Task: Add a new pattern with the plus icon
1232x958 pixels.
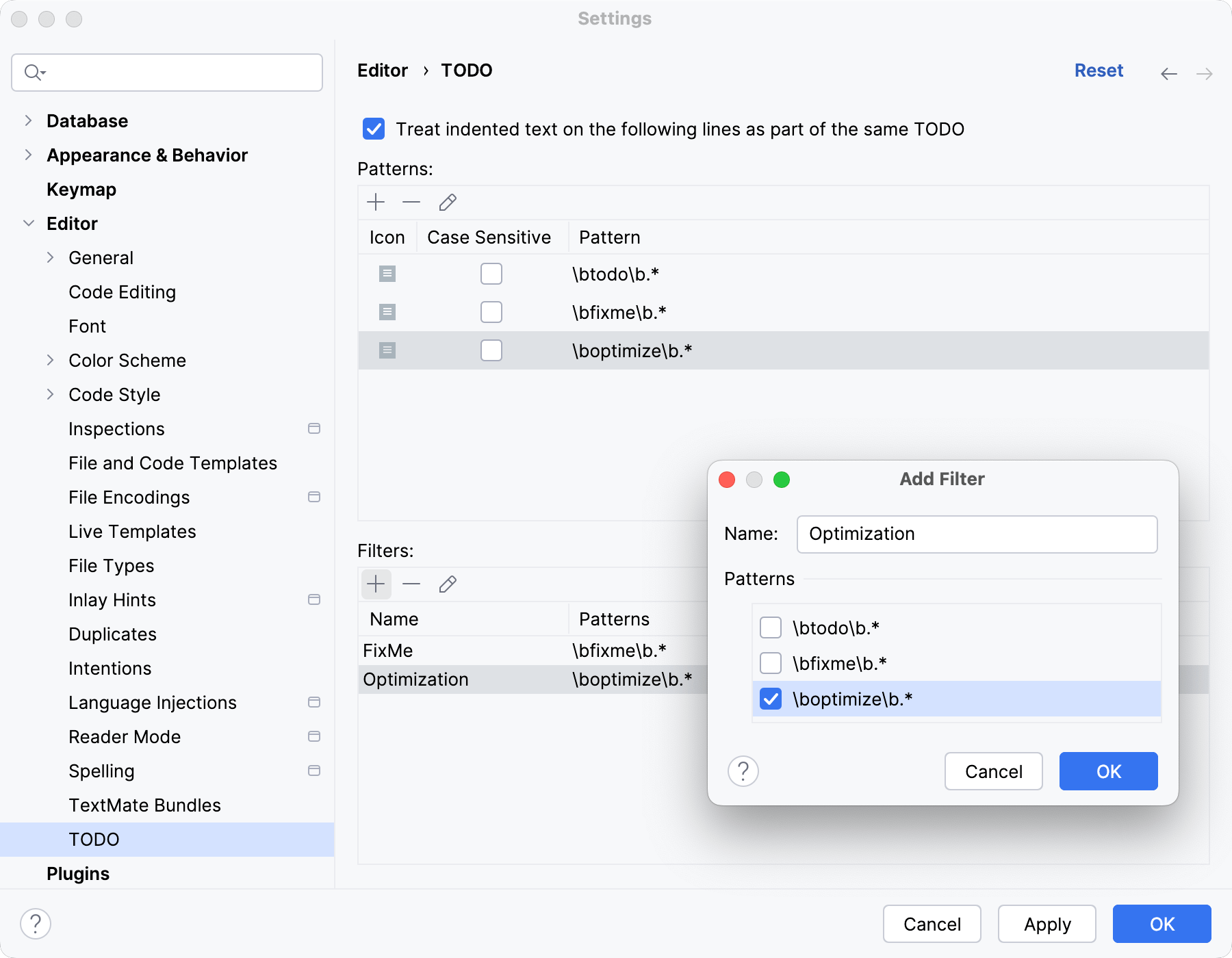Action: (376, 203)
